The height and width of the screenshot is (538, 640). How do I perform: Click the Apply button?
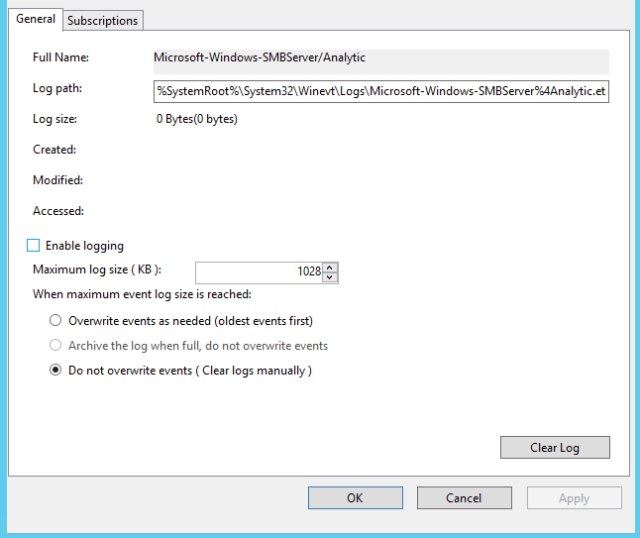pyautogui.click(x=574, y=498)
